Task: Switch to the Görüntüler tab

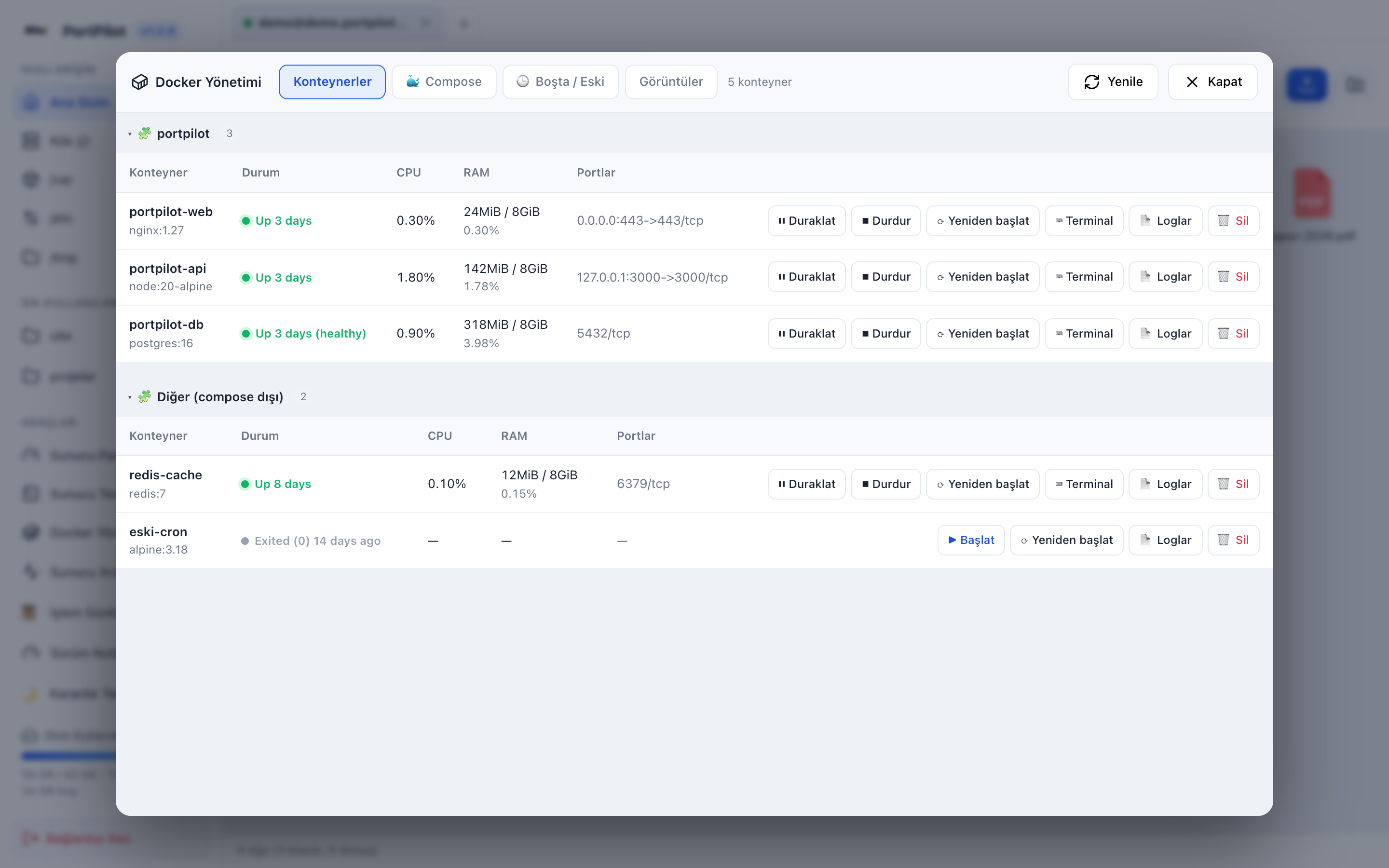Action: click(671, 81)
